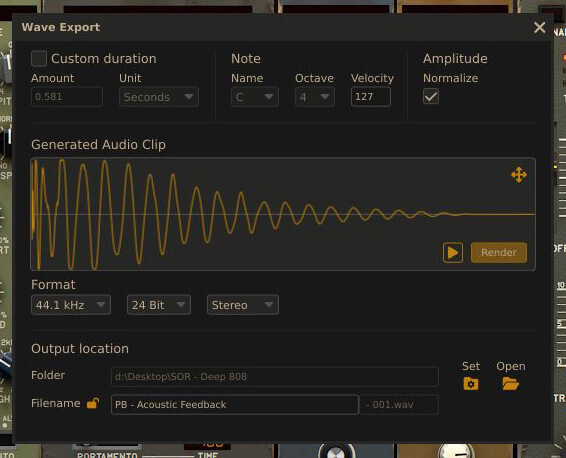Click the Open label above folder icon
The height and width of the screenshot is (458, 566).
pos(511,366)
